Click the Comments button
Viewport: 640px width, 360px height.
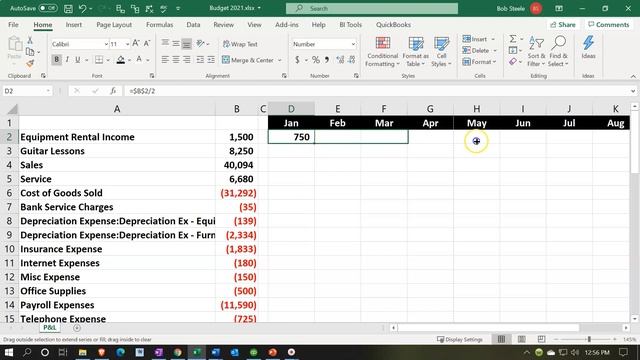tap(609, 25)
